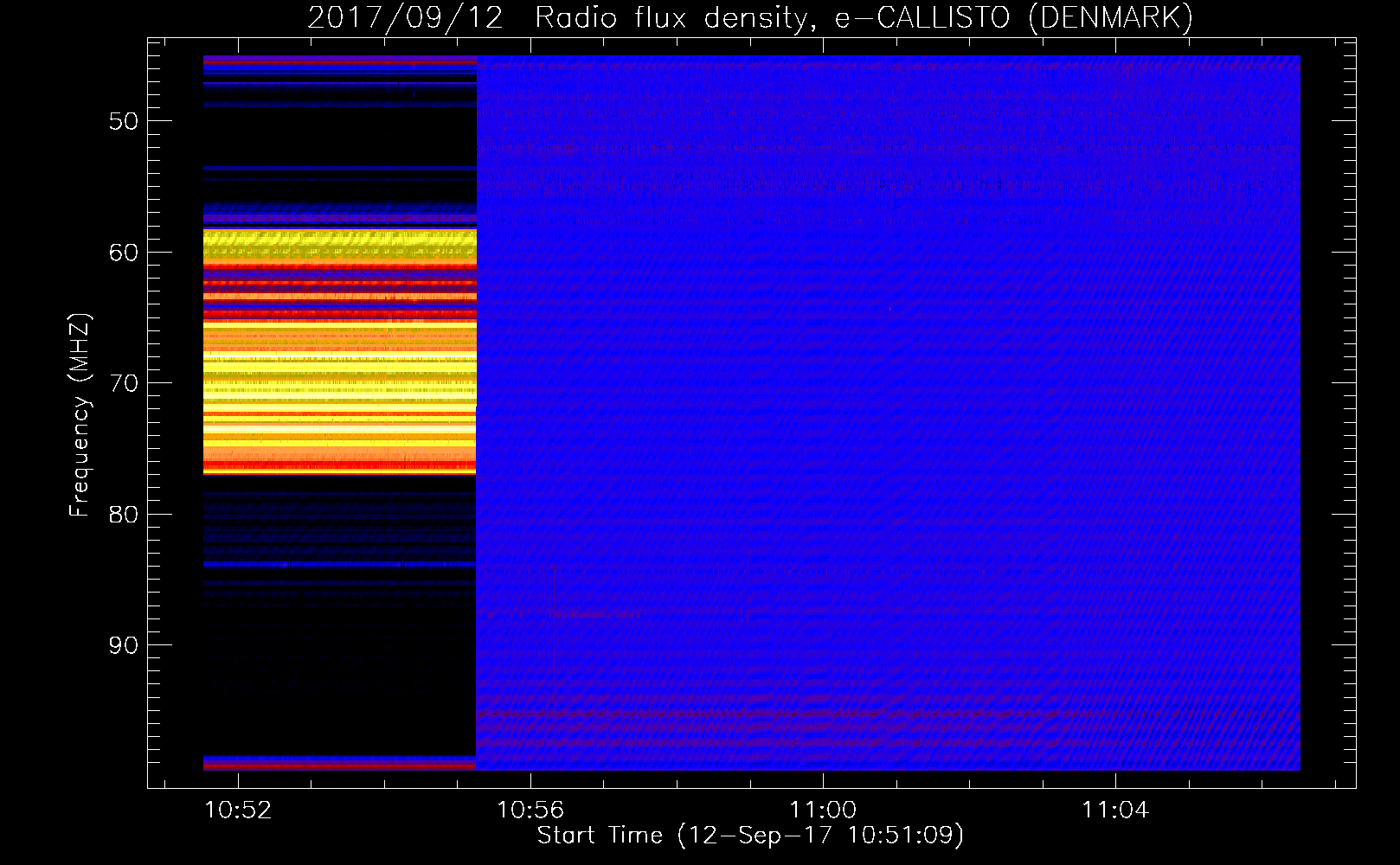
Task: Click the 50 frequency tick label
Action: (124, 121)
